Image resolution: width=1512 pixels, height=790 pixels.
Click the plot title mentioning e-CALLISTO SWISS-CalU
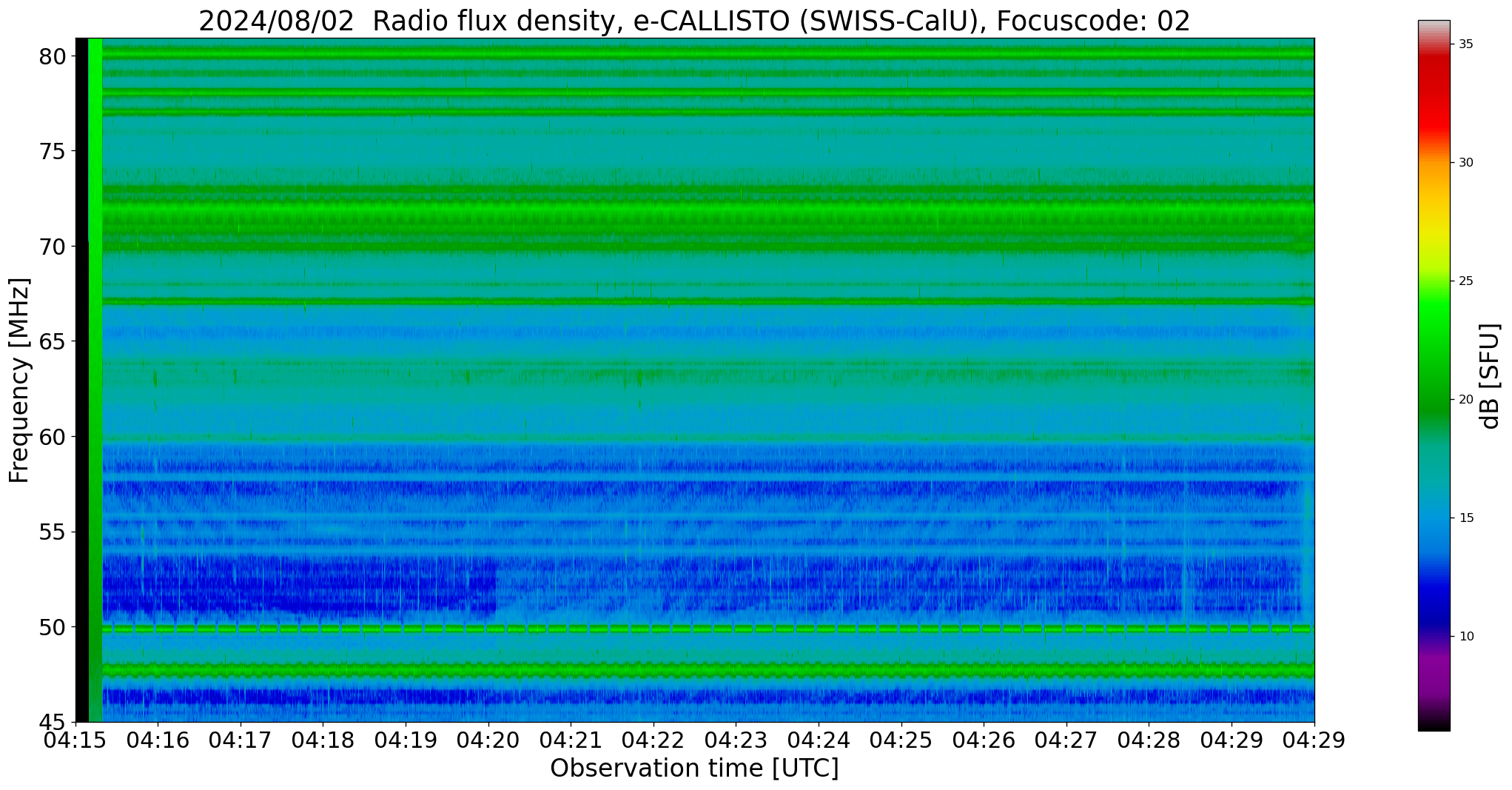694,20
